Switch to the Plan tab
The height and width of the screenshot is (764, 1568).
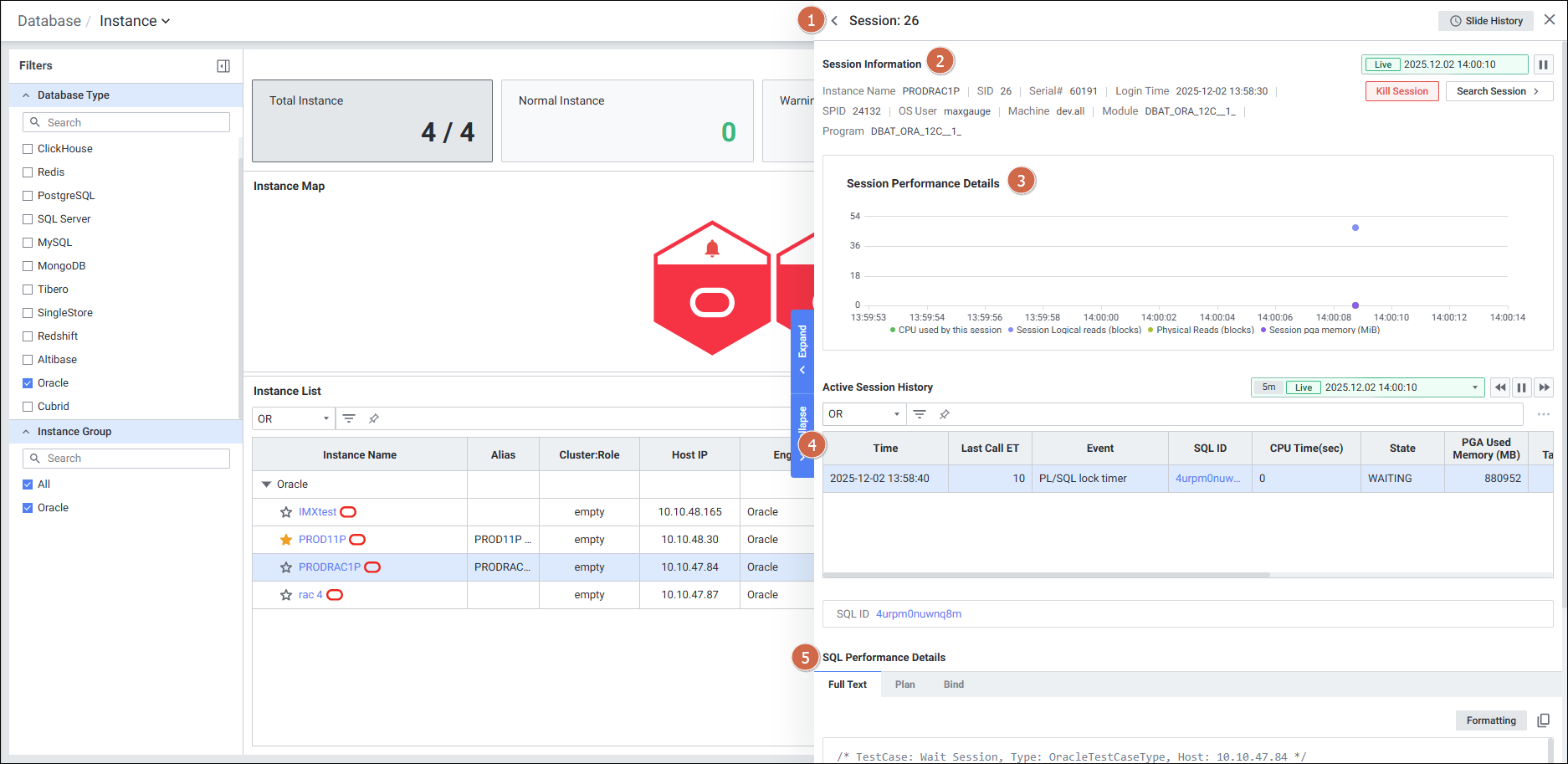[904, 685]
